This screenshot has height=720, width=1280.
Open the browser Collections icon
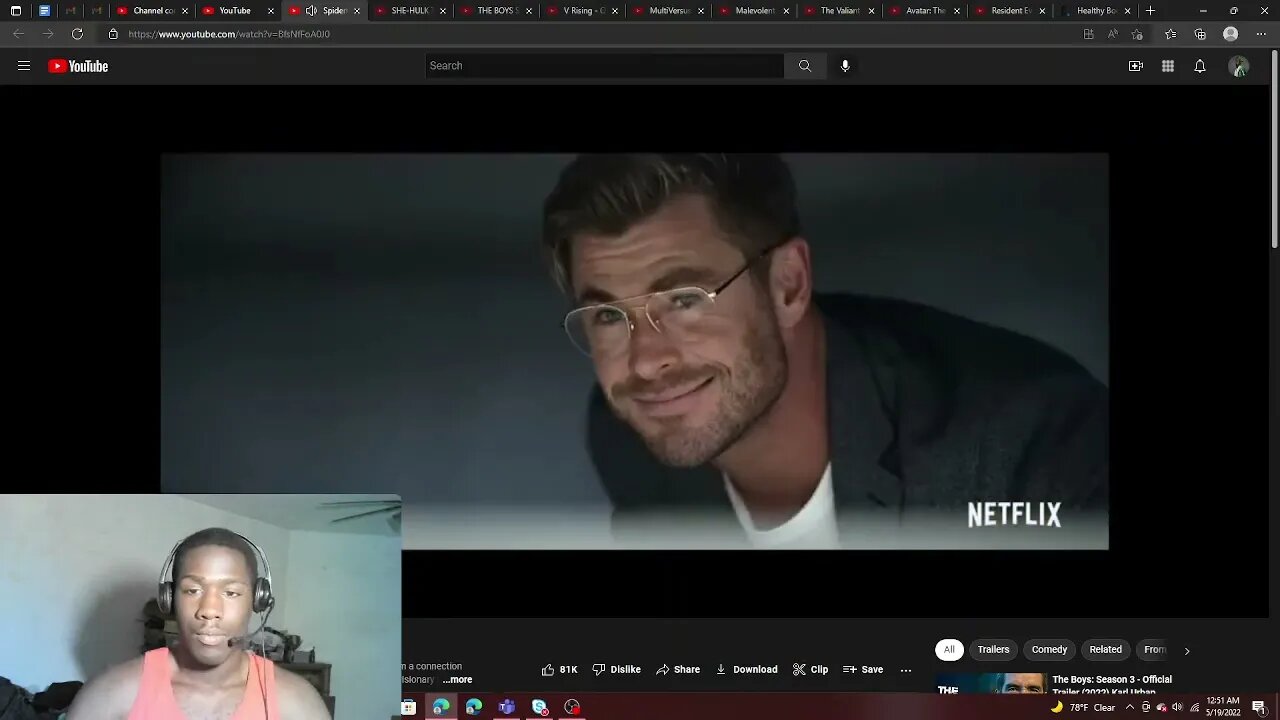pyautogui.click(x=1200, y=34)
